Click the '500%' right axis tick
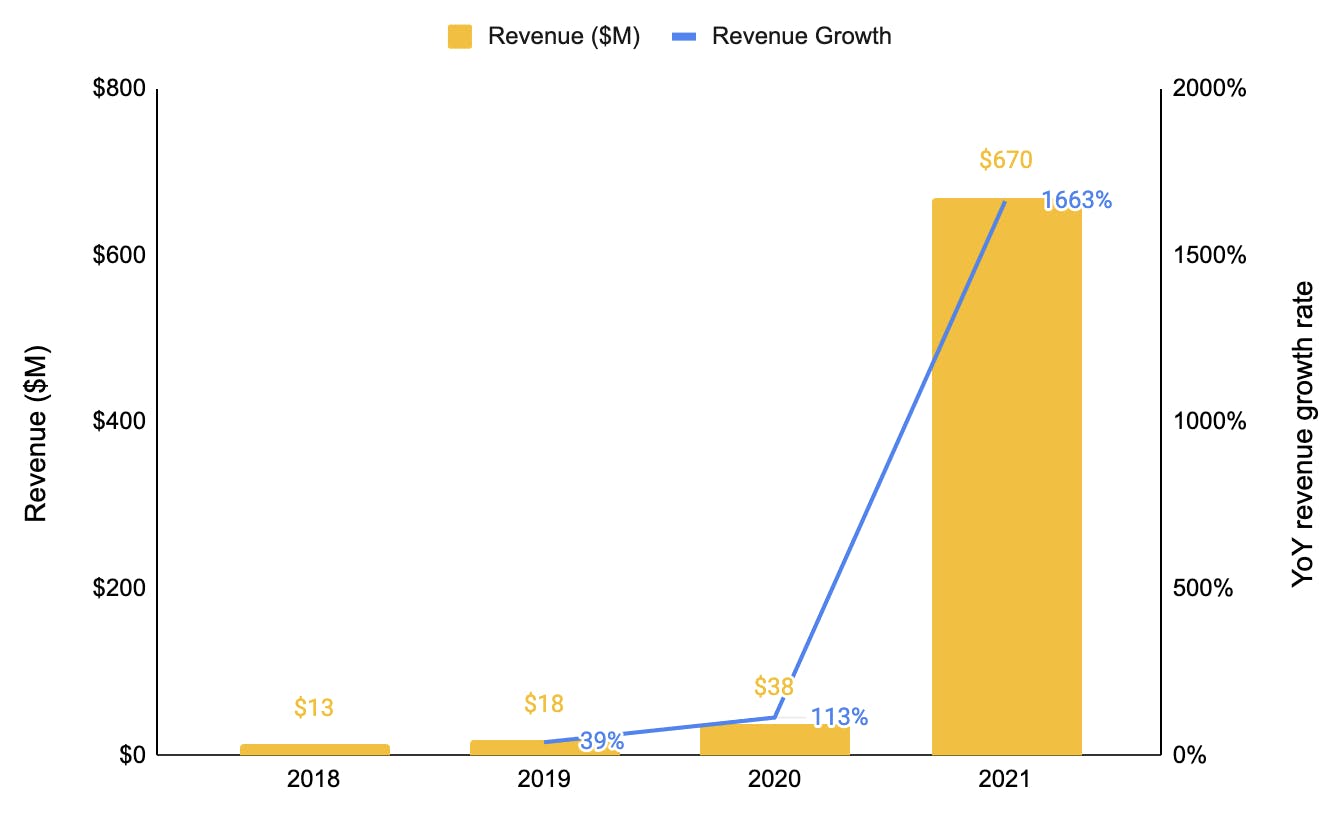This screenshot has height=814, width=1338. point(1205,588)
